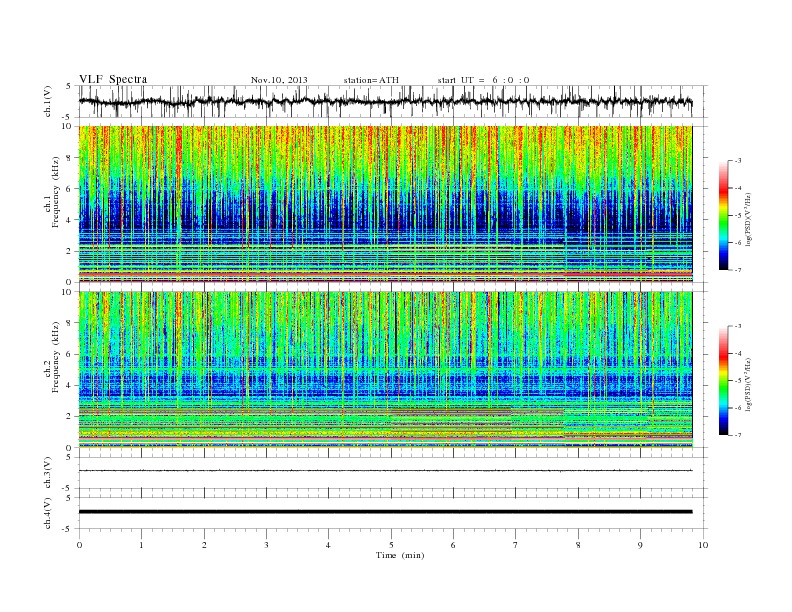Click time axis tick label '0'
The image size is (792, 612).
pos(79,545)
